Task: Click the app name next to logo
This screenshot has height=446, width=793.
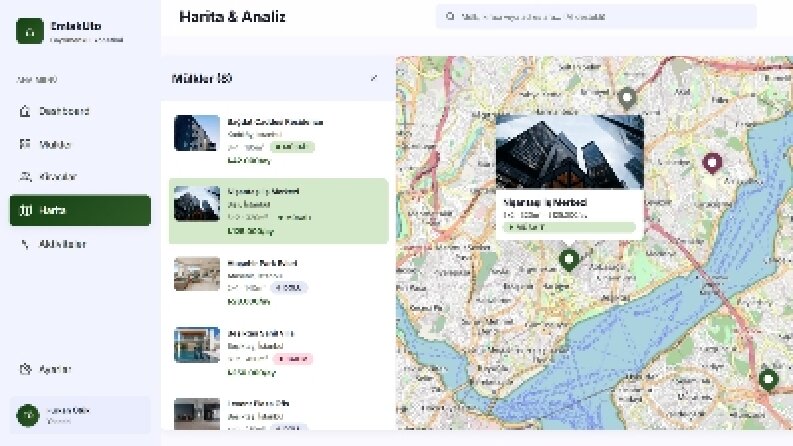Action: point(76,26)
